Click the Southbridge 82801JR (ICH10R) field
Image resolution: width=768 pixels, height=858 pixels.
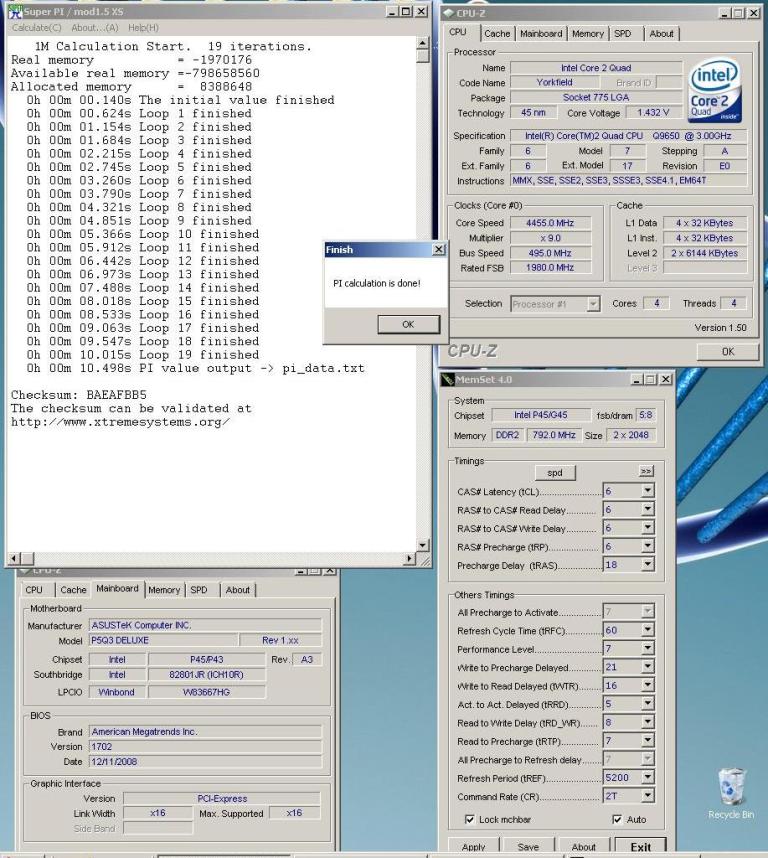[x=207, y=675]
